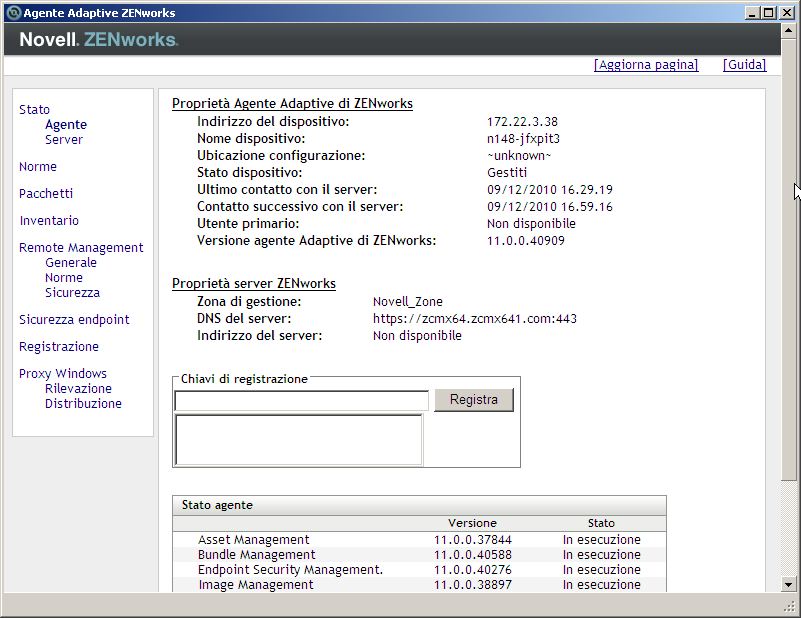Go to the Norme top-level sidebar link
The height and width of the screenshot is (618, 801).
(x=38, y=167)
